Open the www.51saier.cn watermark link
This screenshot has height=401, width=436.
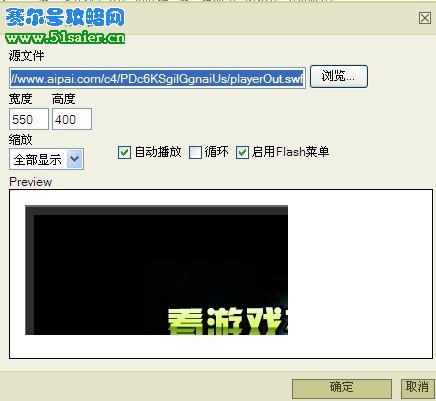pyautogui.click(x=65, y=37)
